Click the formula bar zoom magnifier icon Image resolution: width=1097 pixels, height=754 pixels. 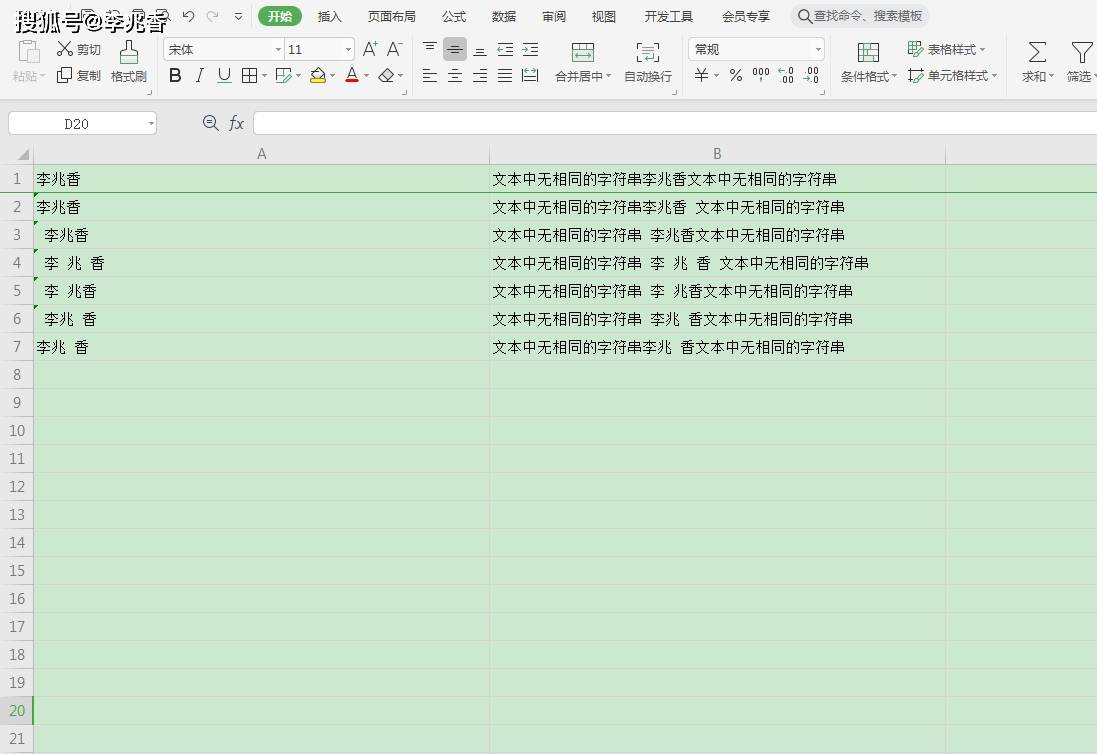point(210,123)
